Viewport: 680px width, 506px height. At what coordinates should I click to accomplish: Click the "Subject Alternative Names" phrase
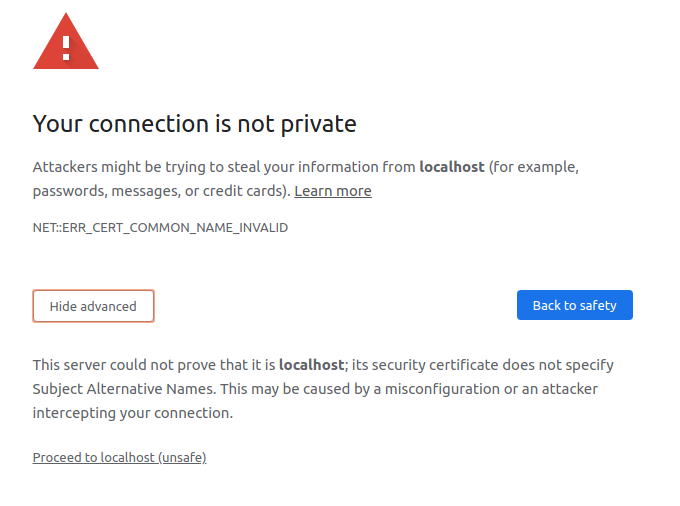pos(124,389)
